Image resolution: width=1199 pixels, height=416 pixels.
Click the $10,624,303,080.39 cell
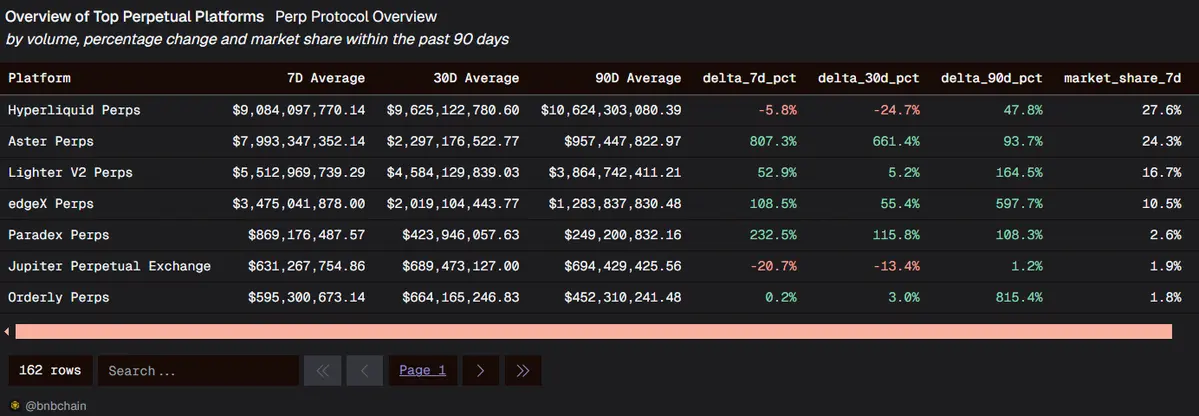tap(611, 110)
